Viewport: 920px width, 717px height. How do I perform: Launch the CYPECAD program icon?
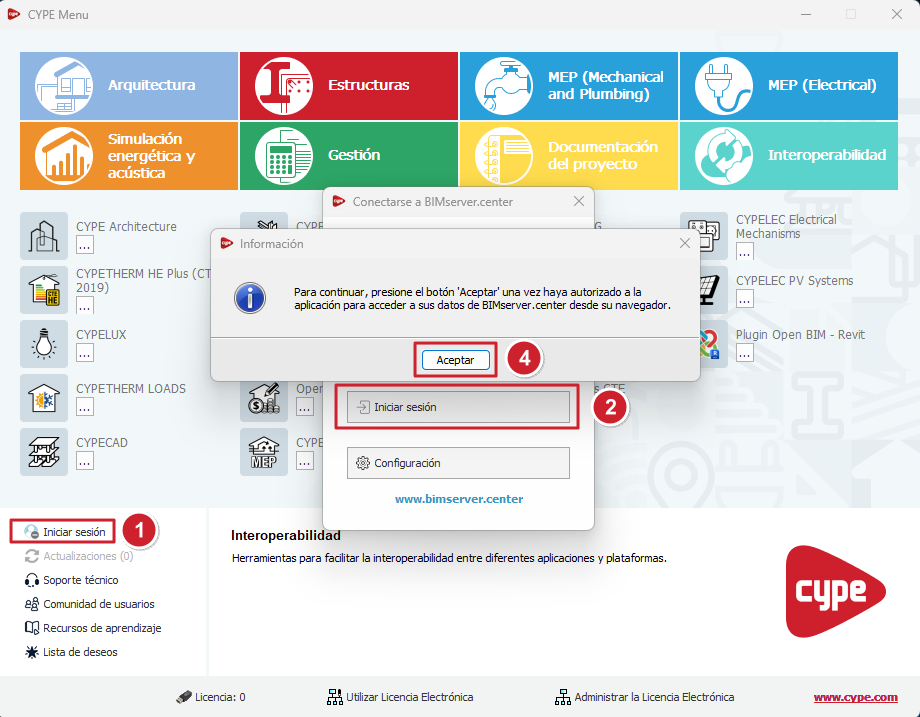tap(44, 452)
